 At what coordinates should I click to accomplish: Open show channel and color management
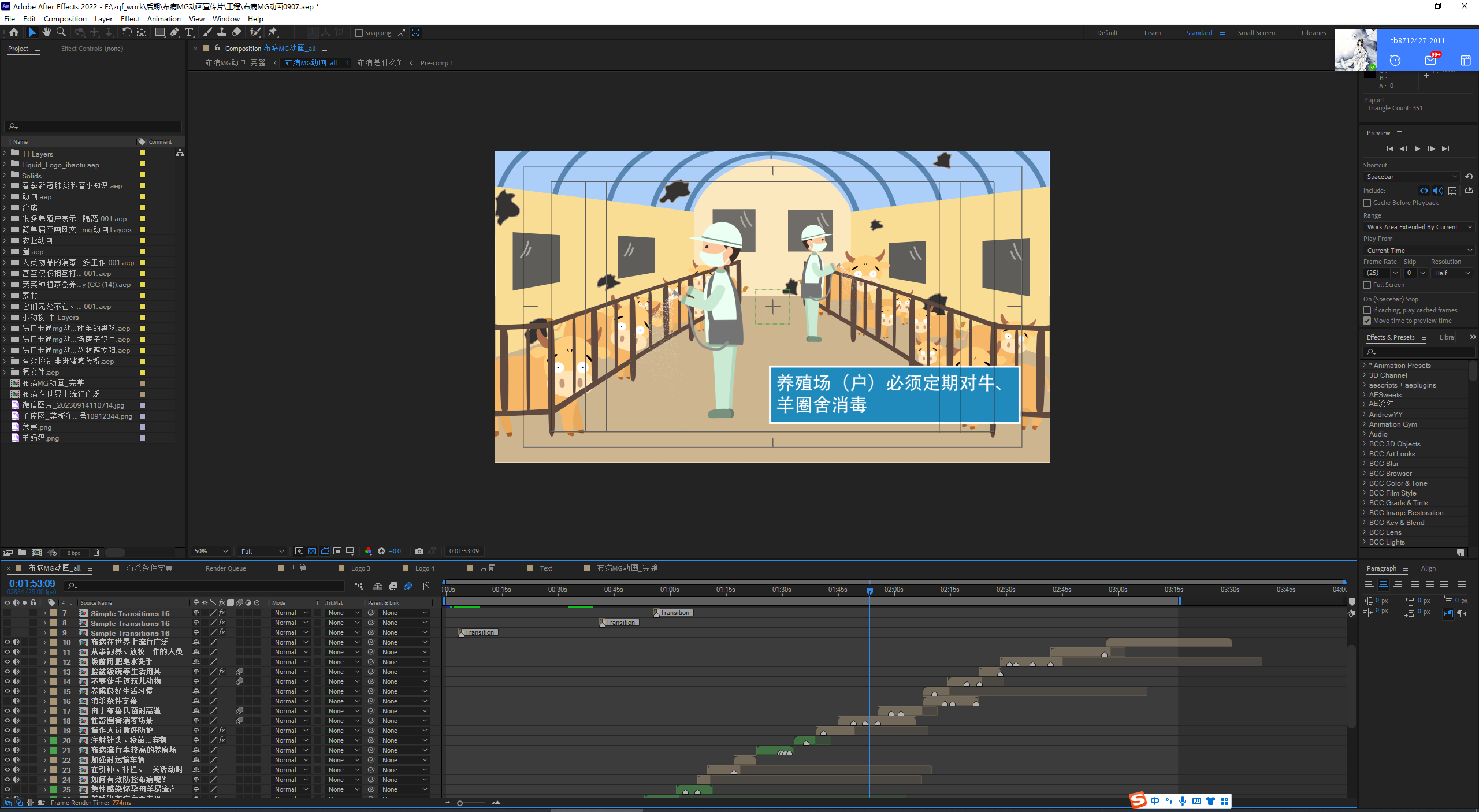click(x=369, y=552)
